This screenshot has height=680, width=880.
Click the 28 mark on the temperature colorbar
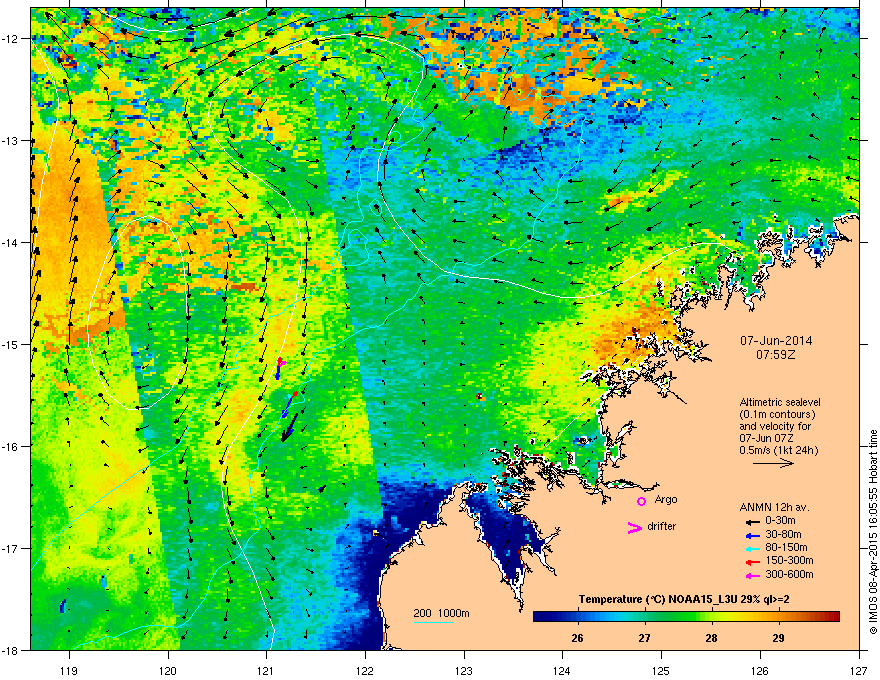[711, 638]
